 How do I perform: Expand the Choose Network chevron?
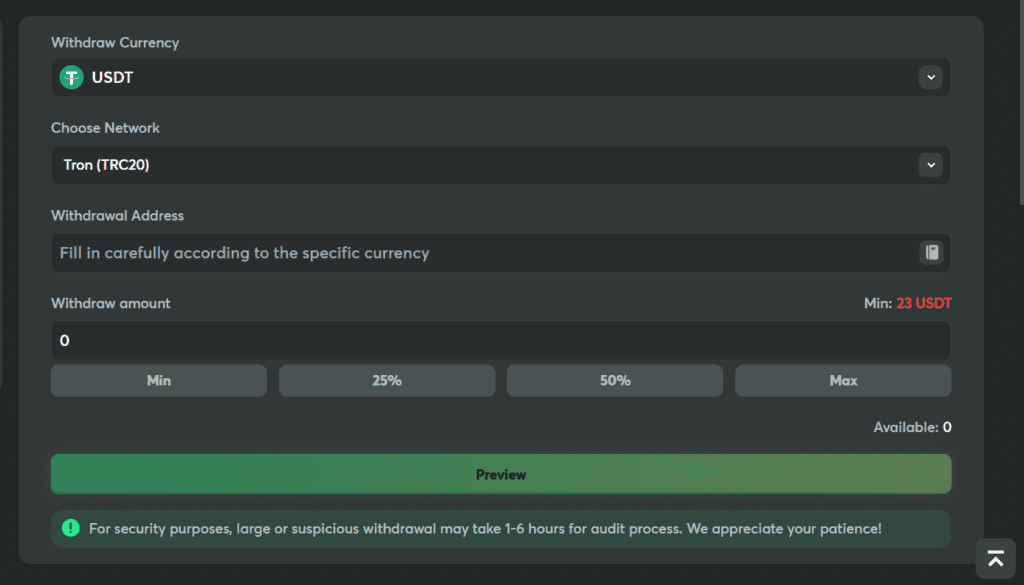tap(931, 165)
